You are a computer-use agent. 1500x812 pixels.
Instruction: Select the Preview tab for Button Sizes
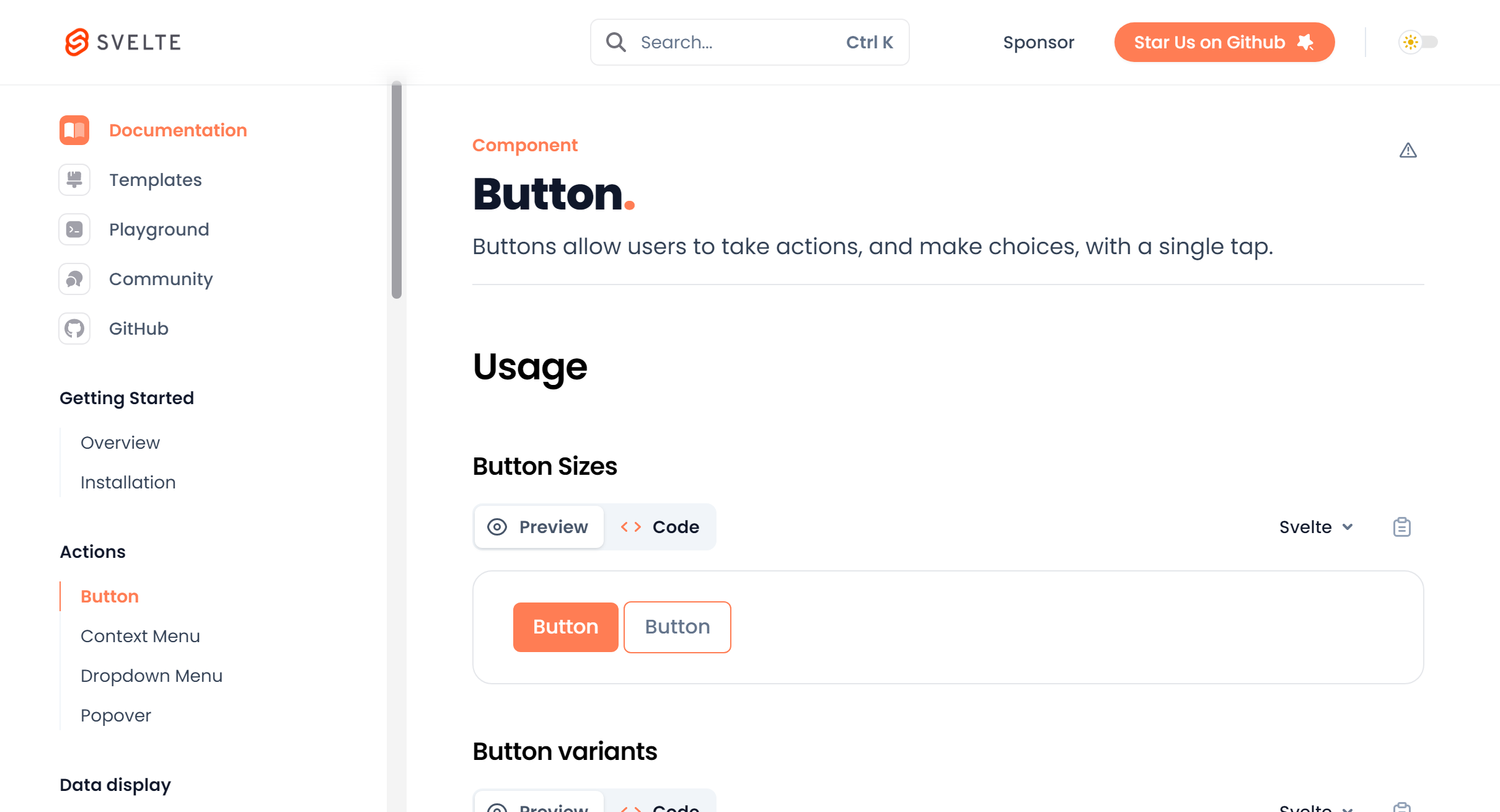[539, 527]
